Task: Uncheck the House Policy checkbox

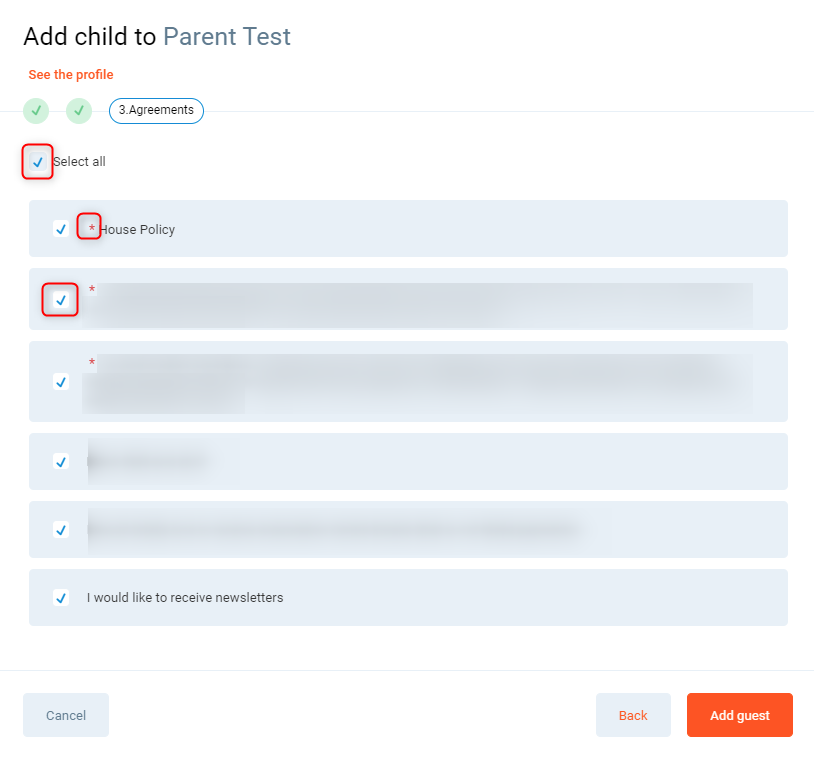Action: [61, 229]
